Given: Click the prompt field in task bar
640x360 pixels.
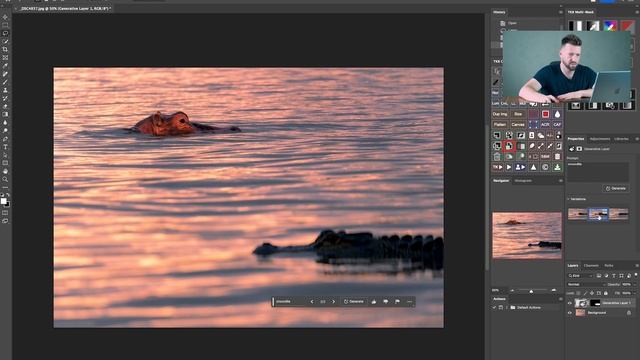Looking at the screenshot, I should click(x=290, y=302).
